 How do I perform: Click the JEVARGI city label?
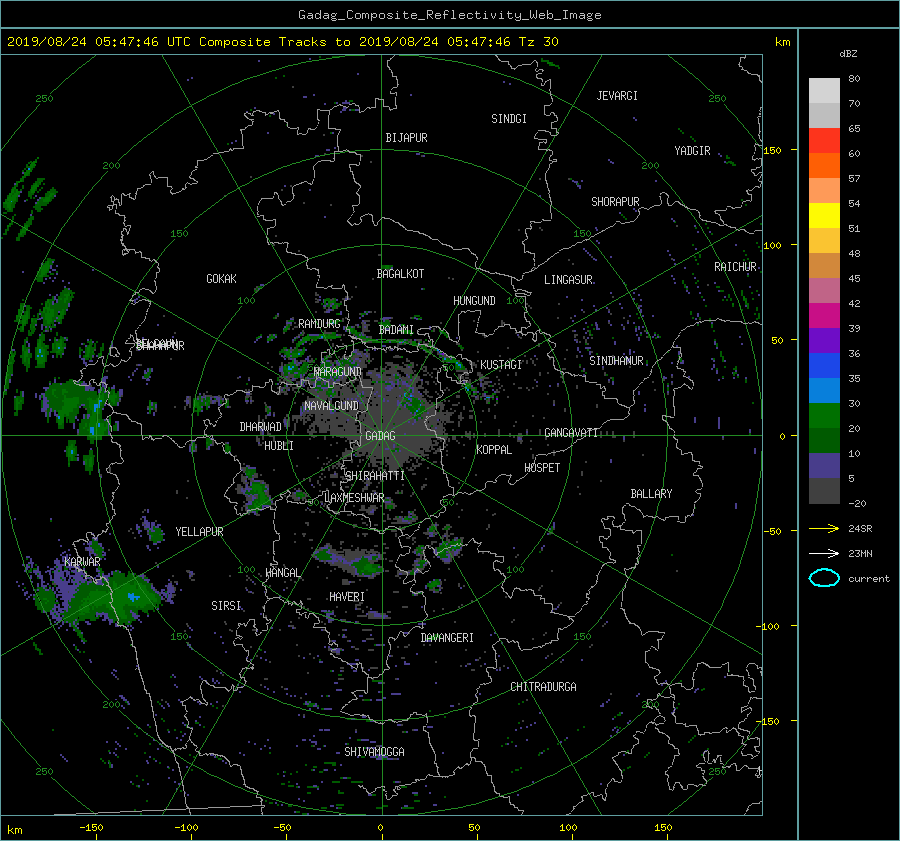[x=617, y=96]
